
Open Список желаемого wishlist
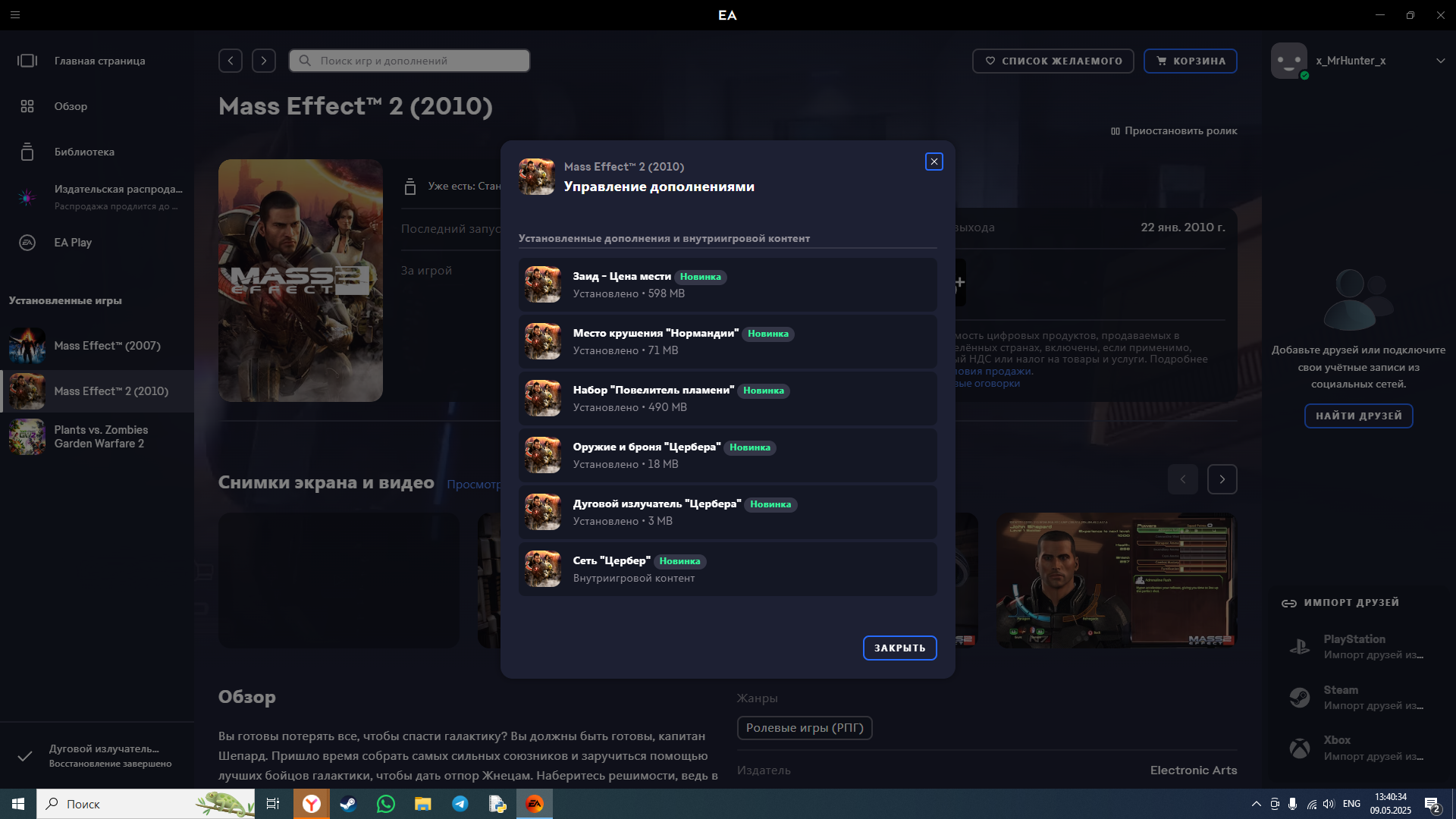click(x=1053, y=61)
